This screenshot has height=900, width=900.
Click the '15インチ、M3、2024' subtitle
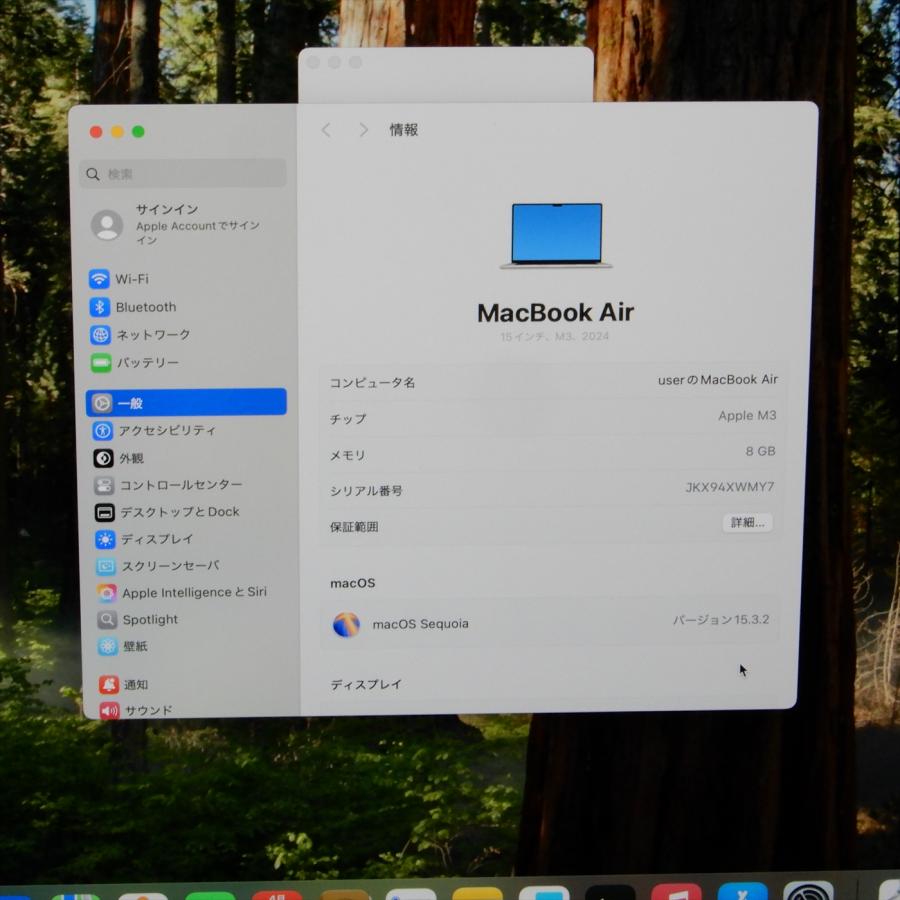[554, 336]
